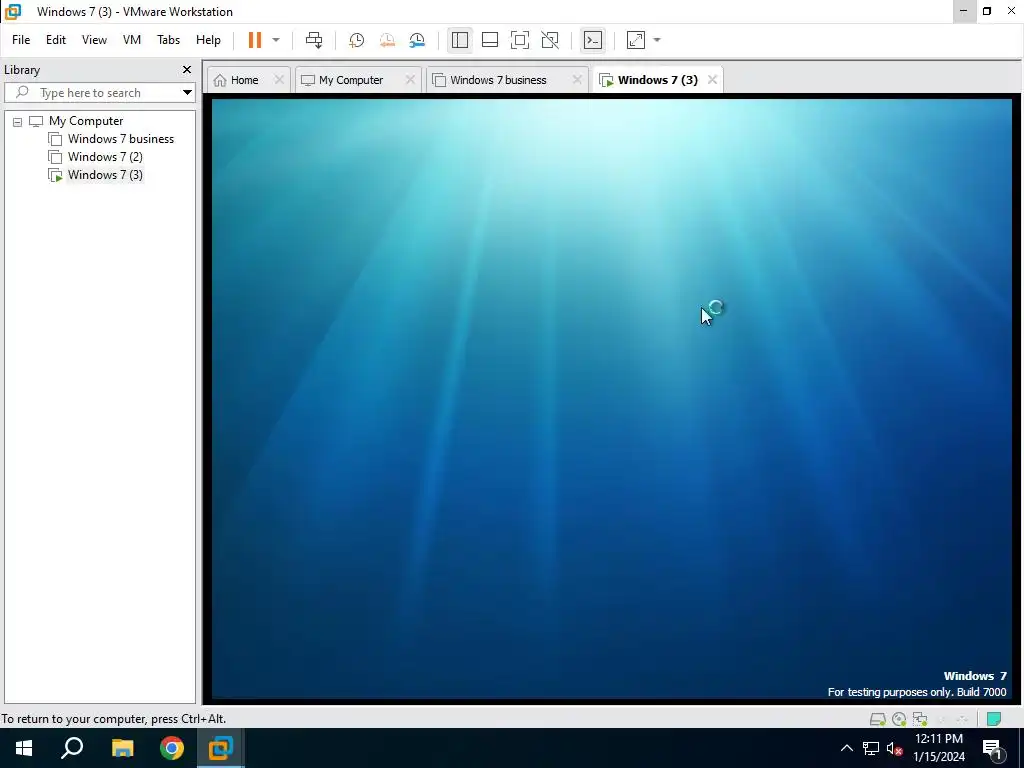Click Send Ctrl+Alt+Del toolbar icon
Viewport: 1024px width, 768px height.
coord(314,40)
